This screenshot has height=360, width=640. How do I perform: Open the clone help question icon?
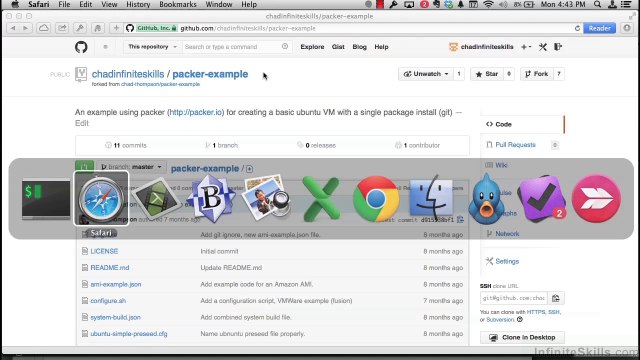(520, 320)
